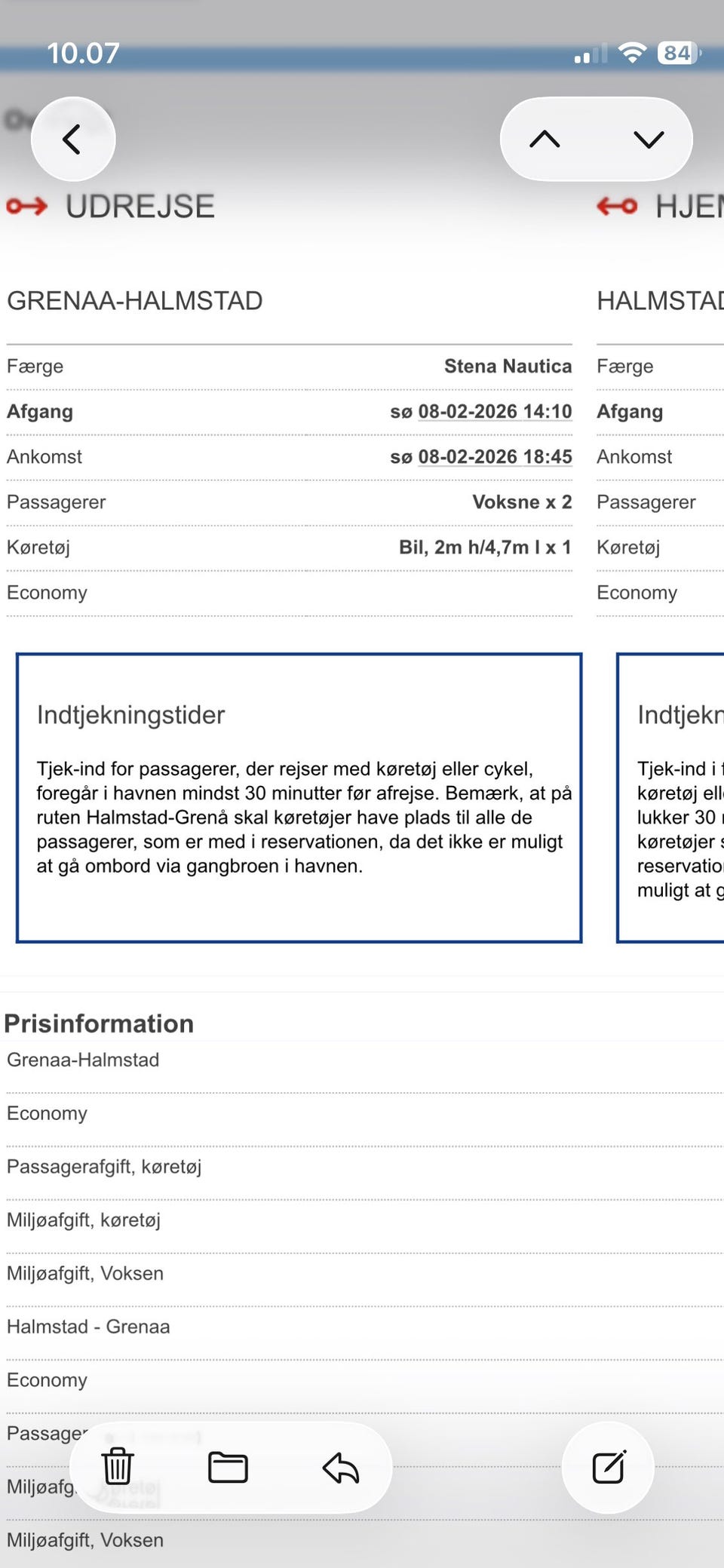
Task: Click the Prisinformation heading
Action: (x=99, y=1023)
